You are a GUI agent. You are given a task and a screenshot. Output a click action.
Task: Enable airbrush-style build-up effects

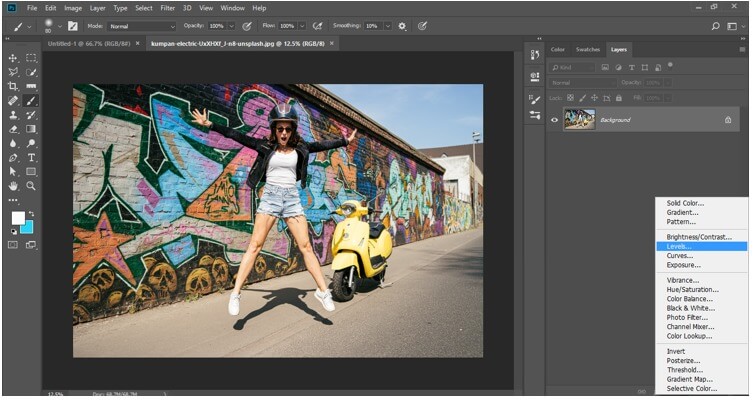[x=317, y=26]
